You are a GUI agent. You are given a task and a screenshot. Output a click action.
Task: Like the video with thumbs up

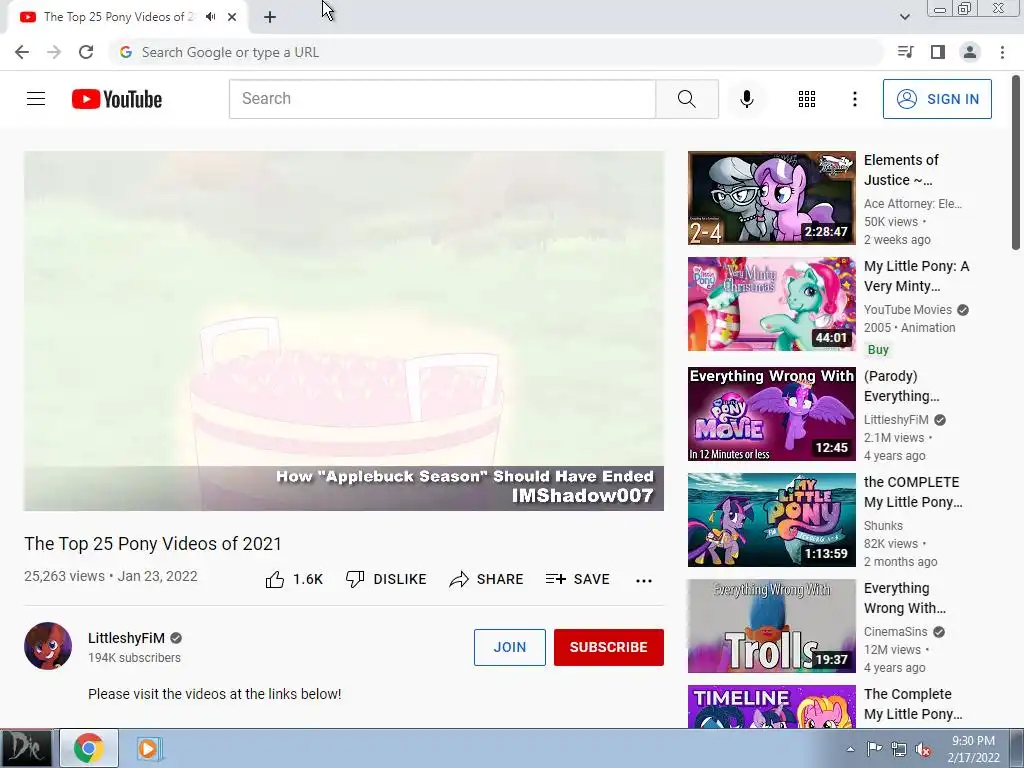294,579
